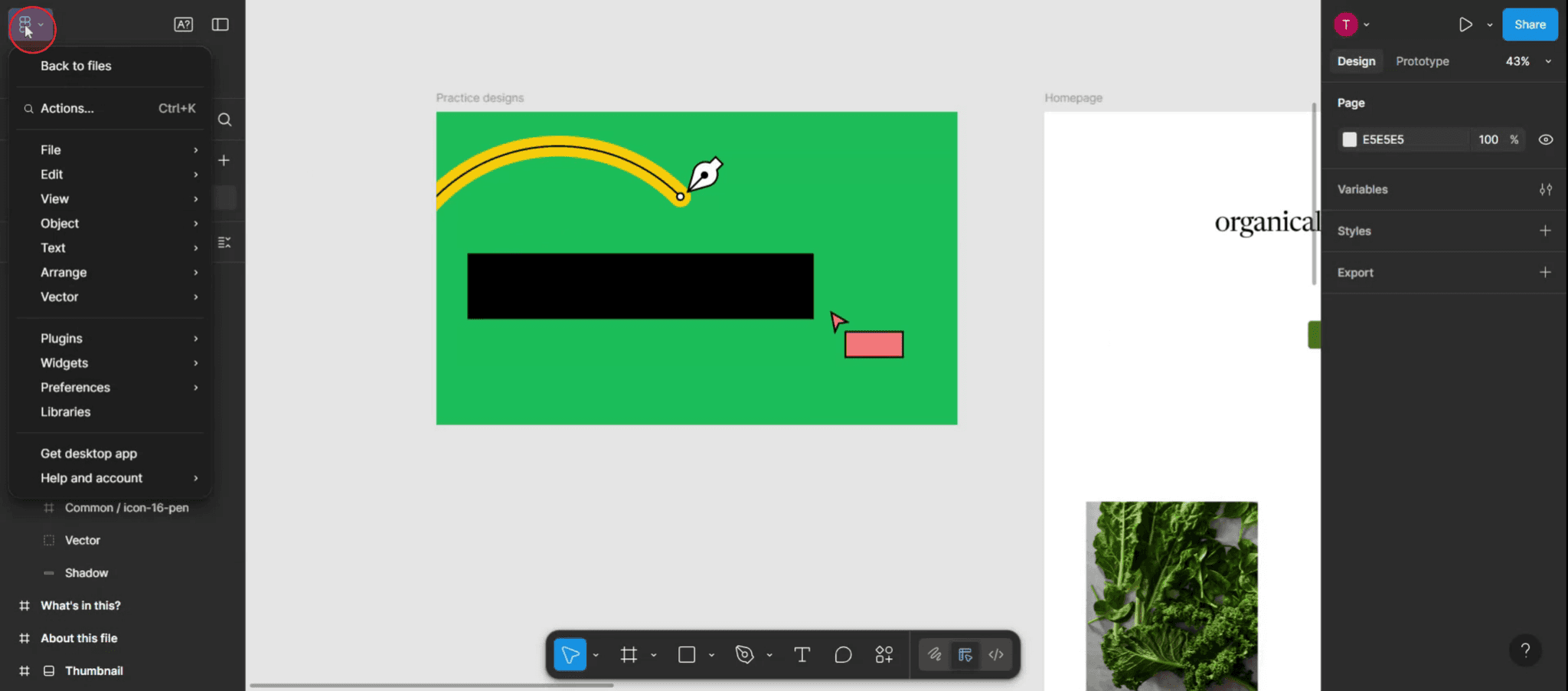The image size is (1568, 691).
Task: Open the present options chevron beside play
Action: (x=1488, y=25)
